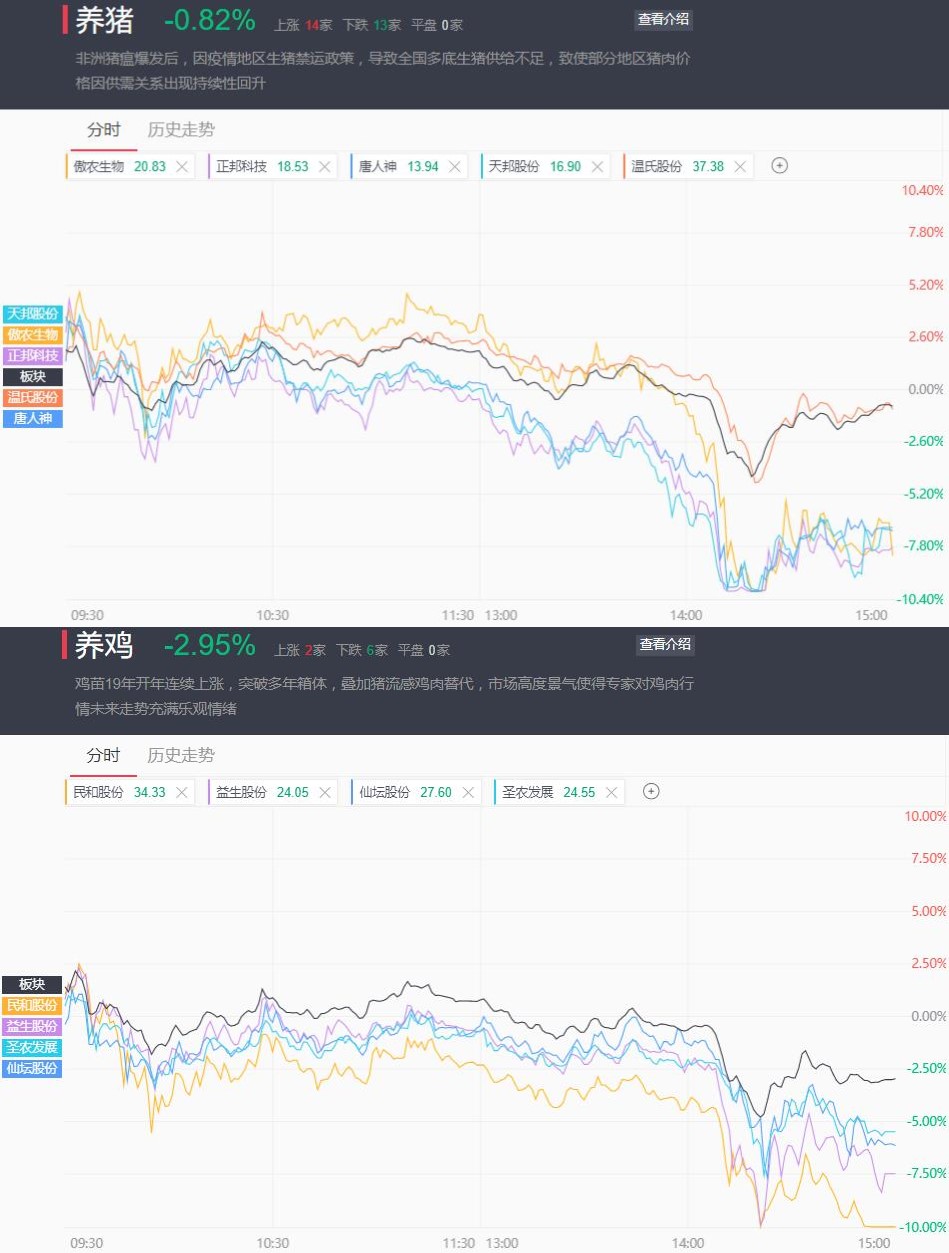
Task: Switch to 历史走势 tab in 养猪 section
Action: [181, 130]
